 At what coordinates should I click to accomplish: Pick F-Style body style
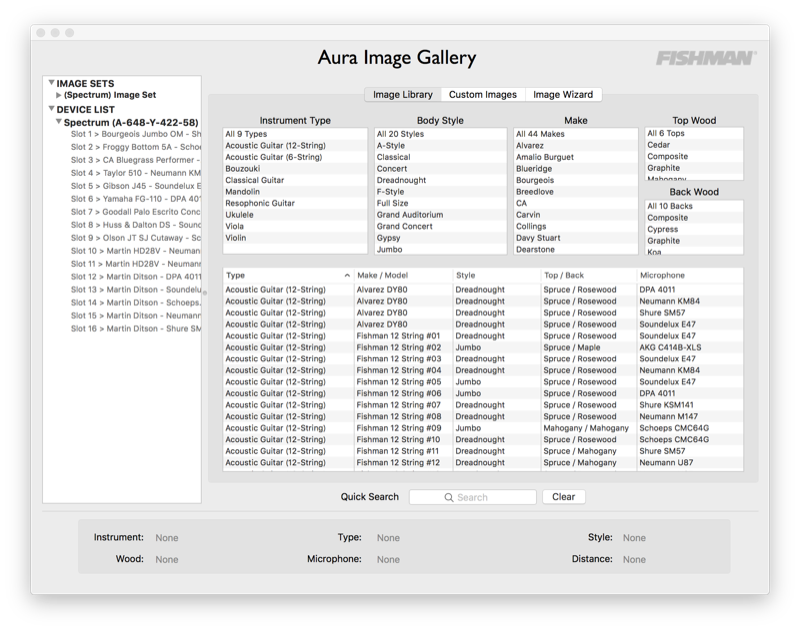click(440, 192)
